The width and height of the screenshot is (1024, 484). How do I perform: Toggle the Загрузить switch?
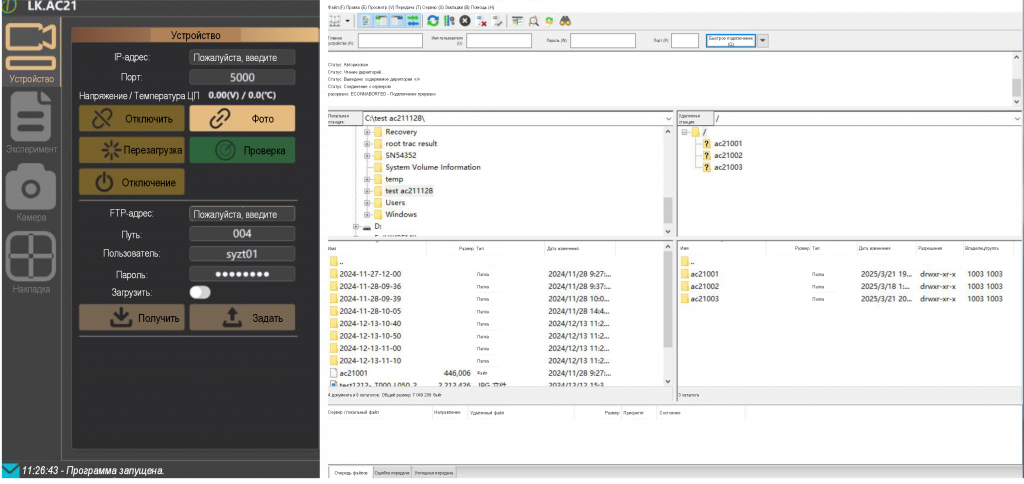200,293
